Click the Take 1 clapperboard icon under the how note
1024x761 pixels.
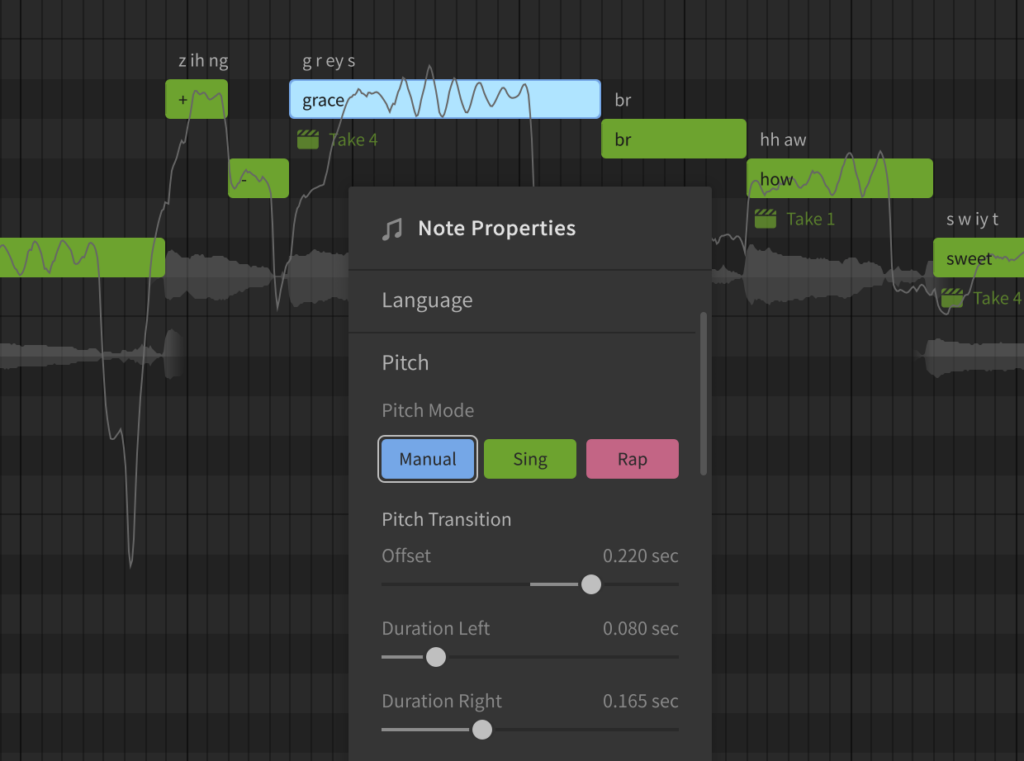click(x=766, y=218)
